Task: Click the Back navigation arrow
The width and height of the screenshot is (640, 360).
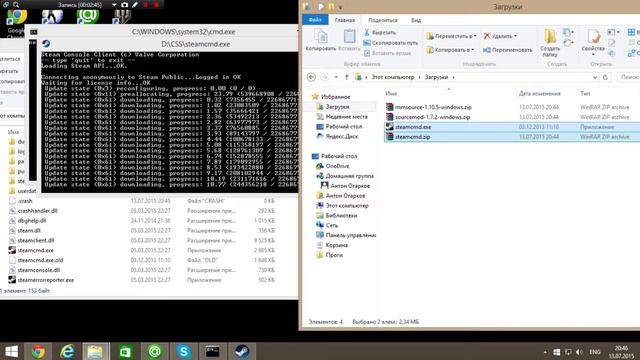Action: pyautogui.click(x=311, y=77)
